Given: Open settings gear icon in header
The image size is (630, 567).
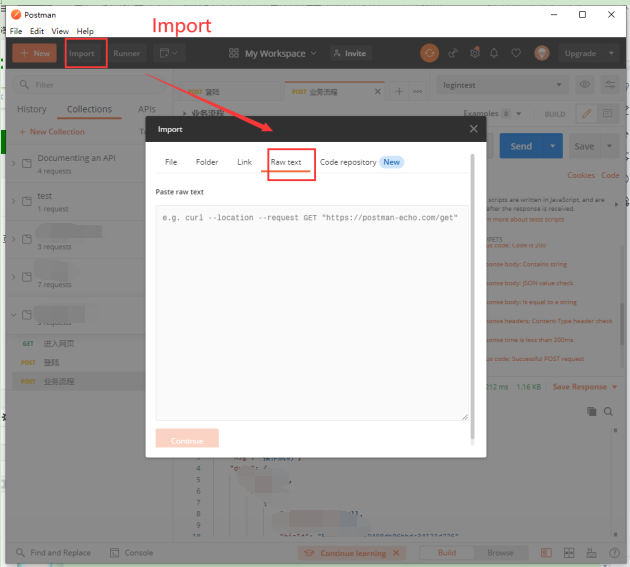Looking at the screenshot, I should point(475,53).
